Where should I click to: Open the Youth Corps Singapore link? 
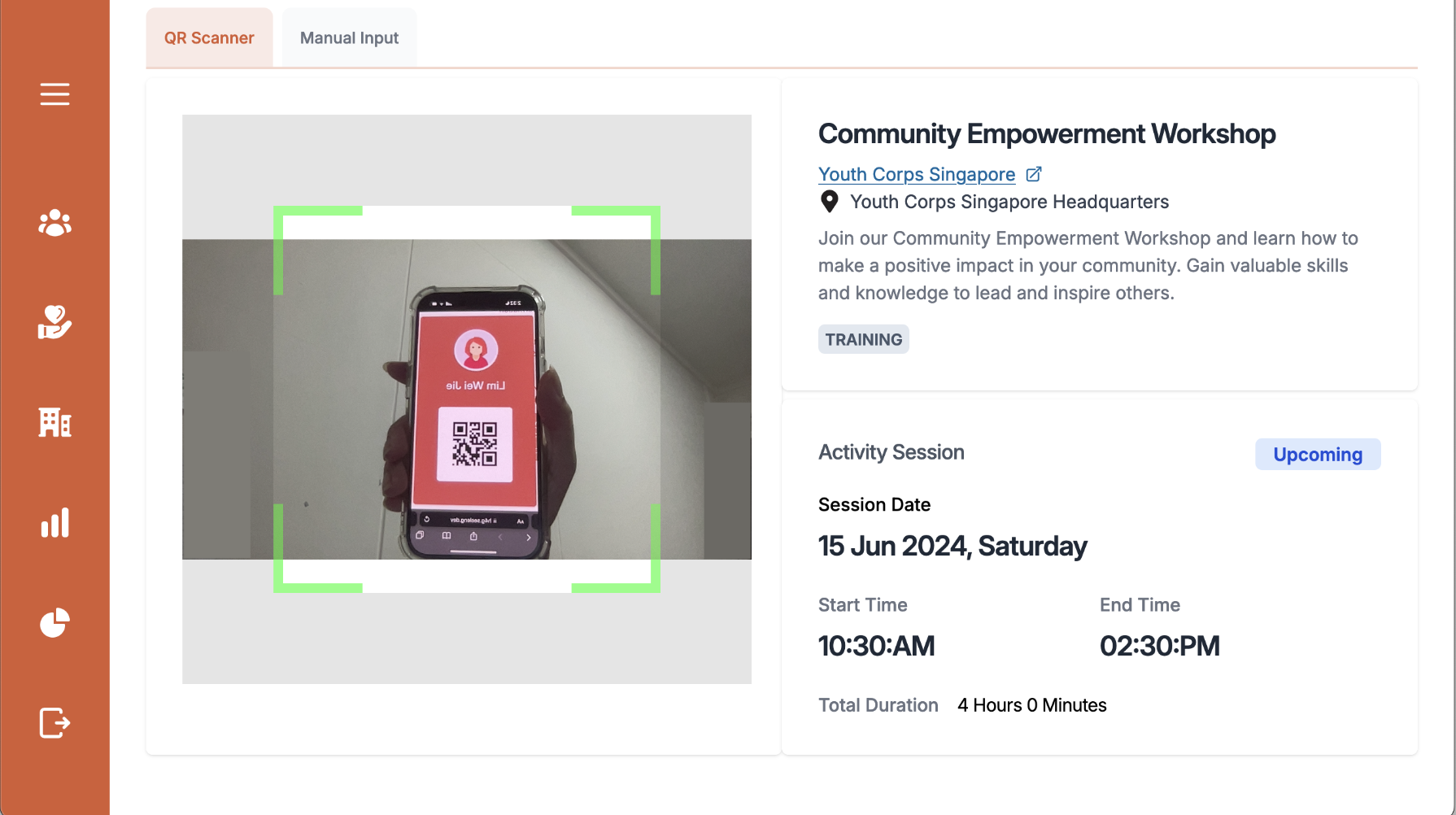tap(917, 174)
